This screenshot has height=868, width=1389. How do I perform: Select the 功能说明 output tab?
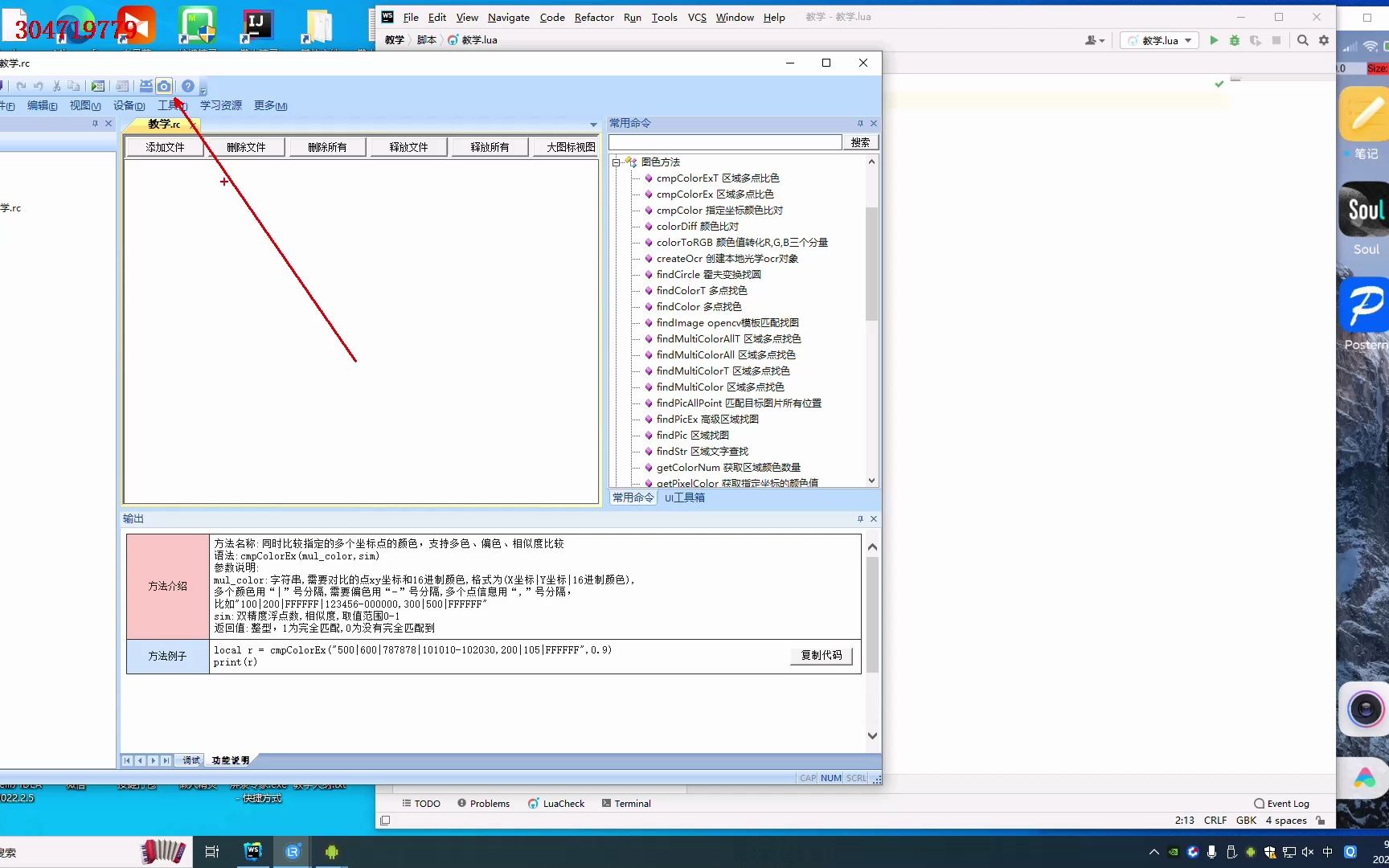[x=230, y=760]
